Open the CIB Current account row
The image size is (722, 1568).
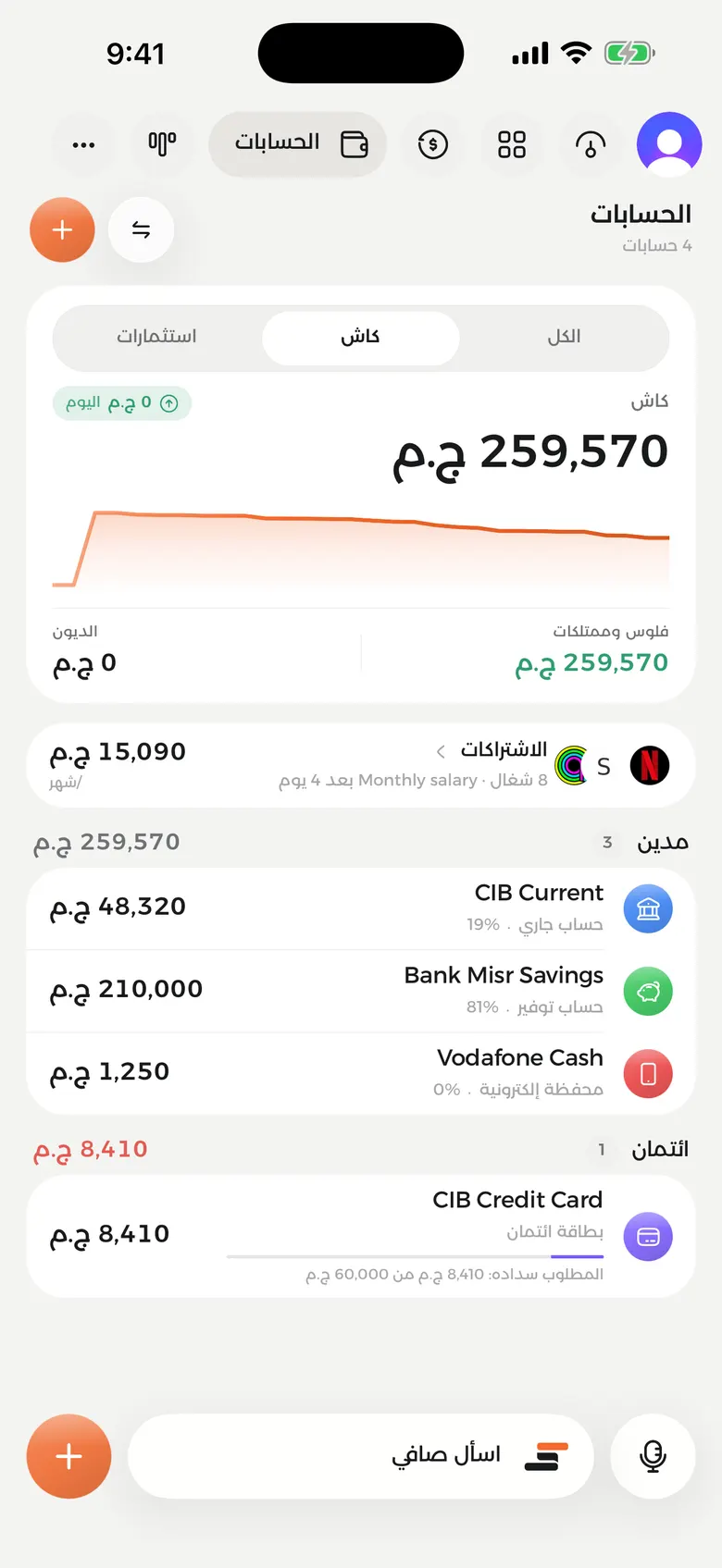[361, 908]
